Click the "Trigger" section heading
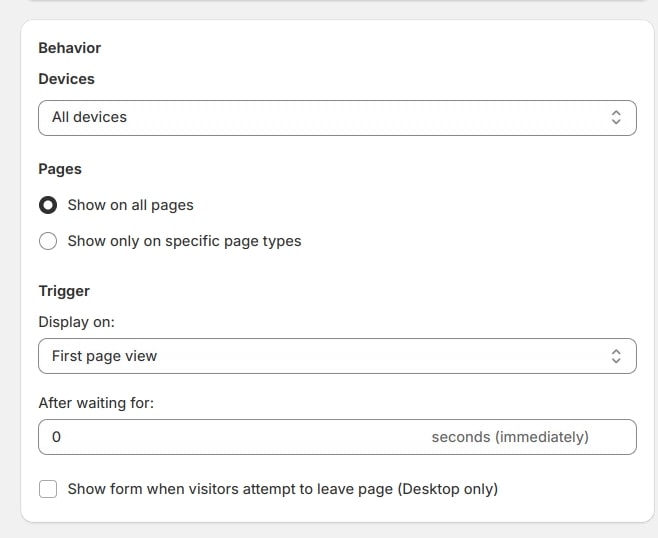 64,291
